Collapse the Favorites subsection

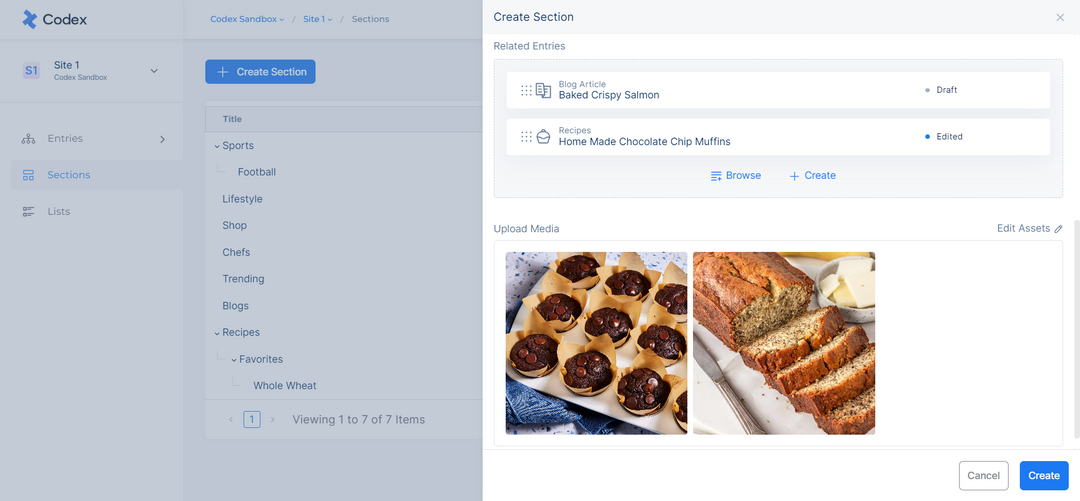pos(233,360)
